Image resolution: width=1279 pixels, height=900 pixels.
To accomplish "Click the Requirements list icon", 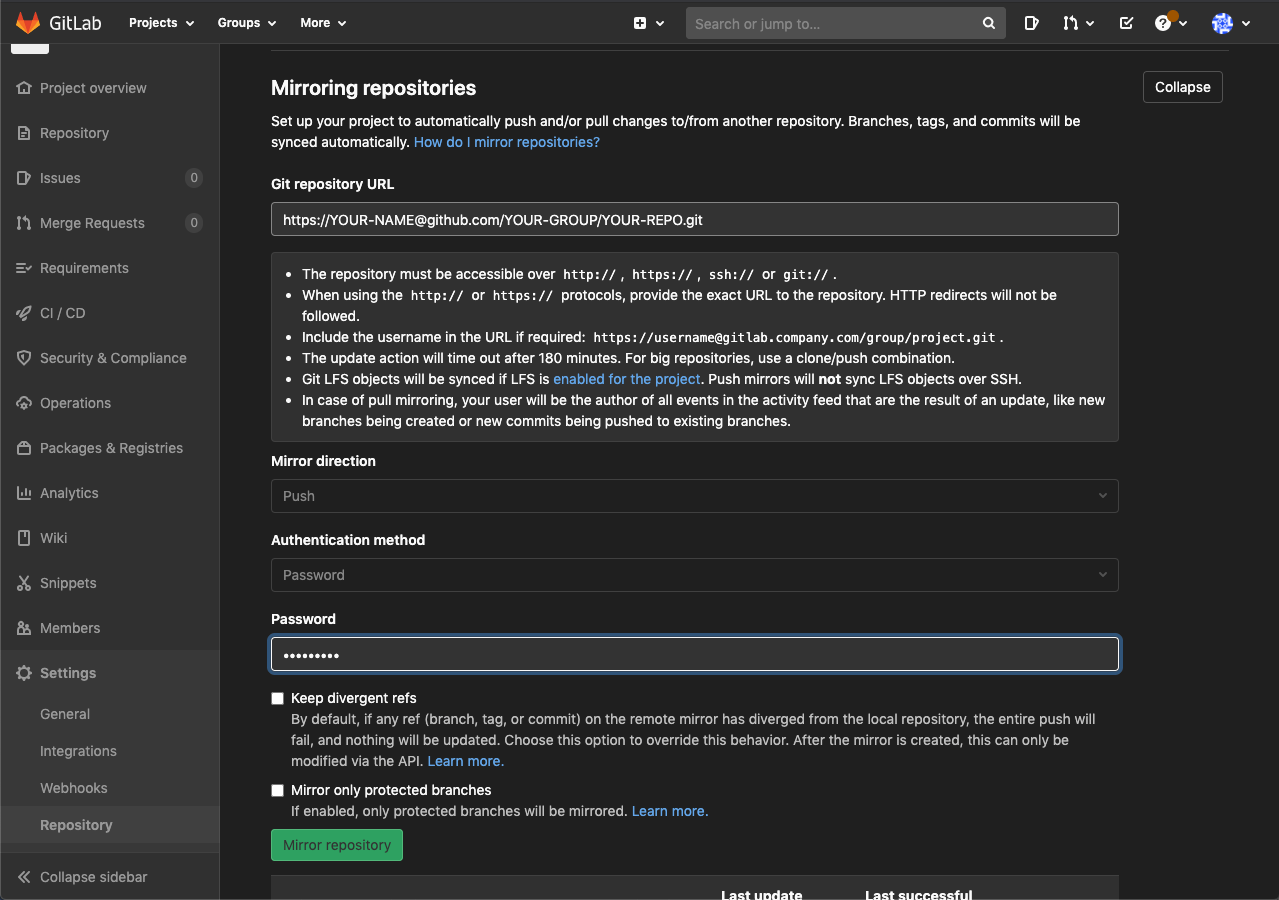I will (x=24, y=268).
